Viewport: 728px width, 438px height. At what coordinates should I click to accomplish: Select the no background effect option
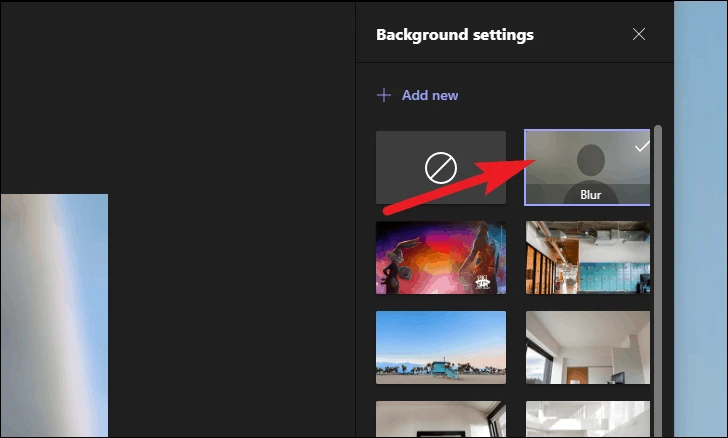point(441,167)
